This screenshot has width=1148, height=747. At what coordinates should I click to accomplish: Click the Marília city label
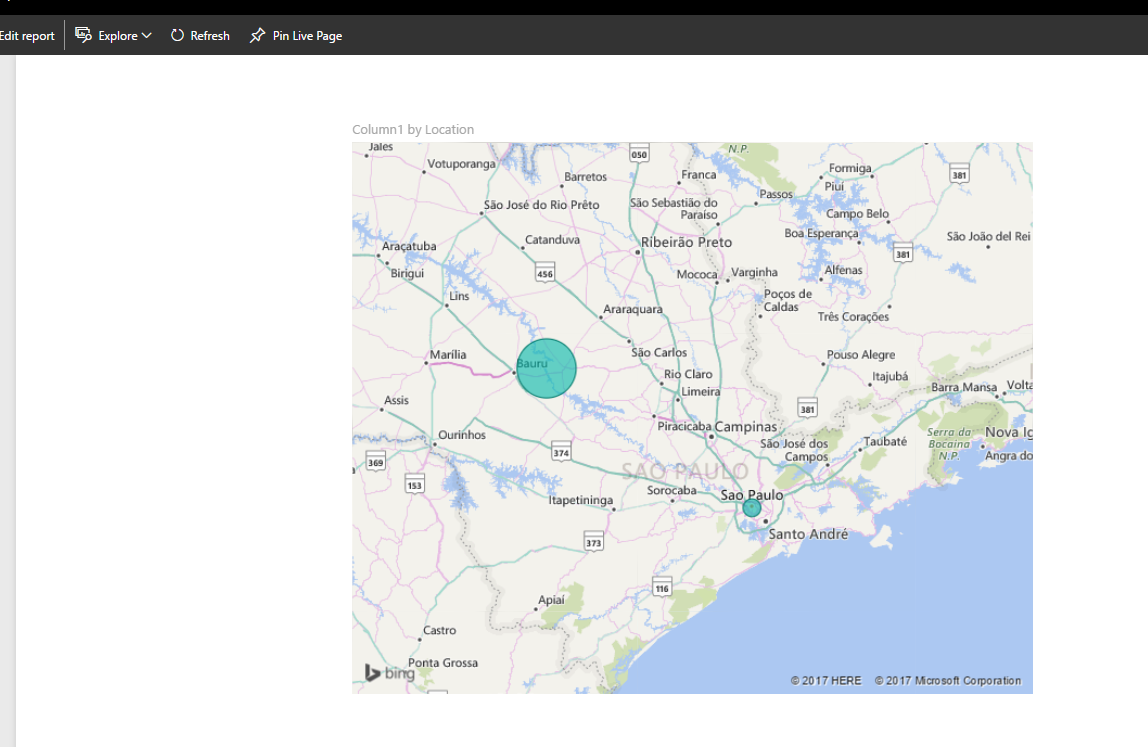pyautogui.click(x=448, y=354)
